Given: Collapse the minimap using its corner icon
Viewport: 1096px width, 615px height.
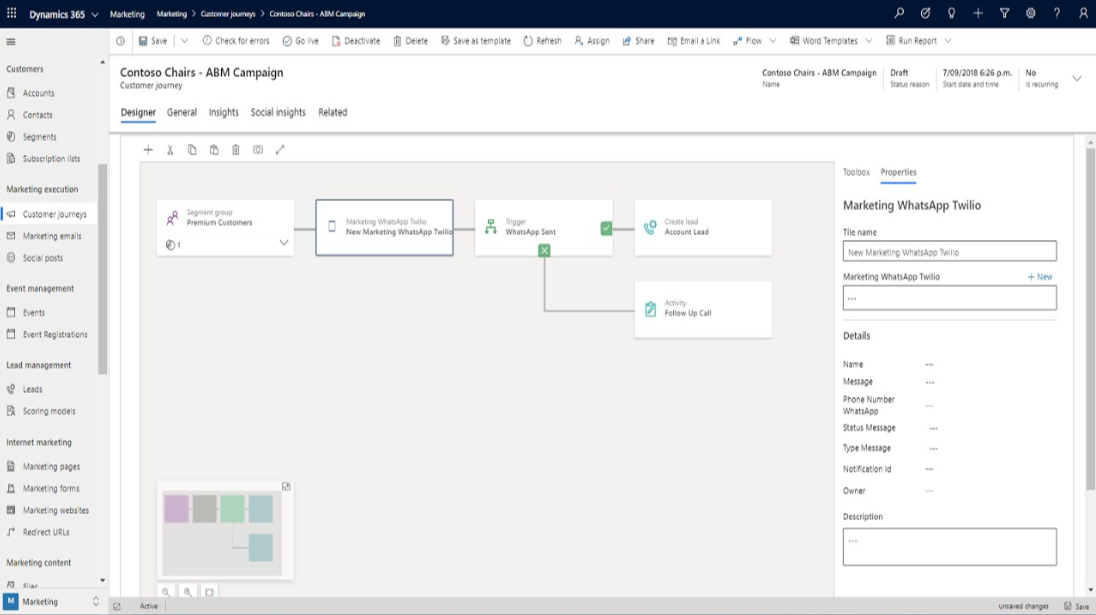Looking at the screenshot, I should [287, 486].
